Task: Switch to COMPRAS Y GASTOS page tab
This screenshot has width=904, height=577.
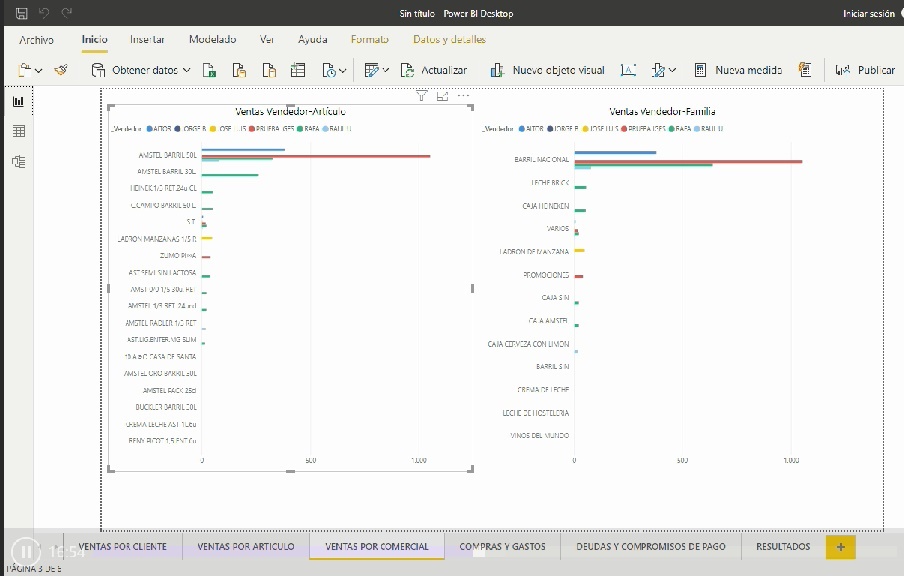Action: 502,547
